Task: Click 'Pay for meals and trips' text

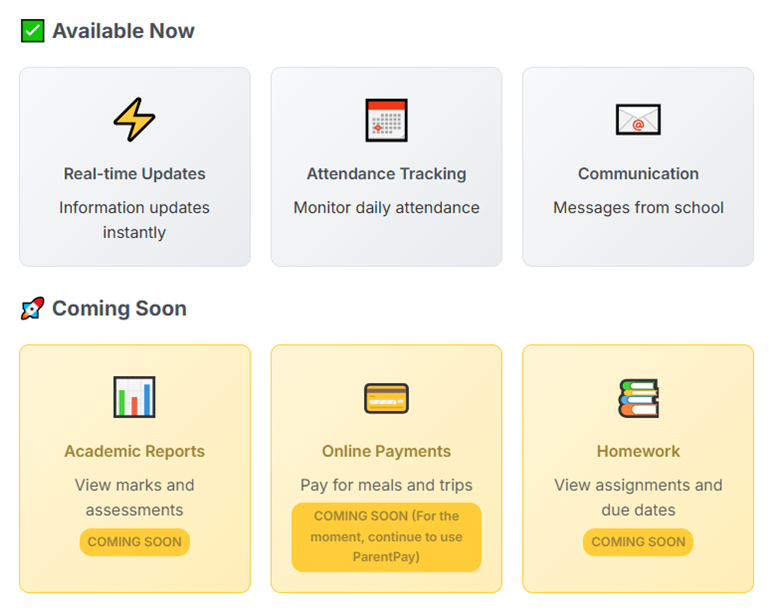Action: coord(386,485)
